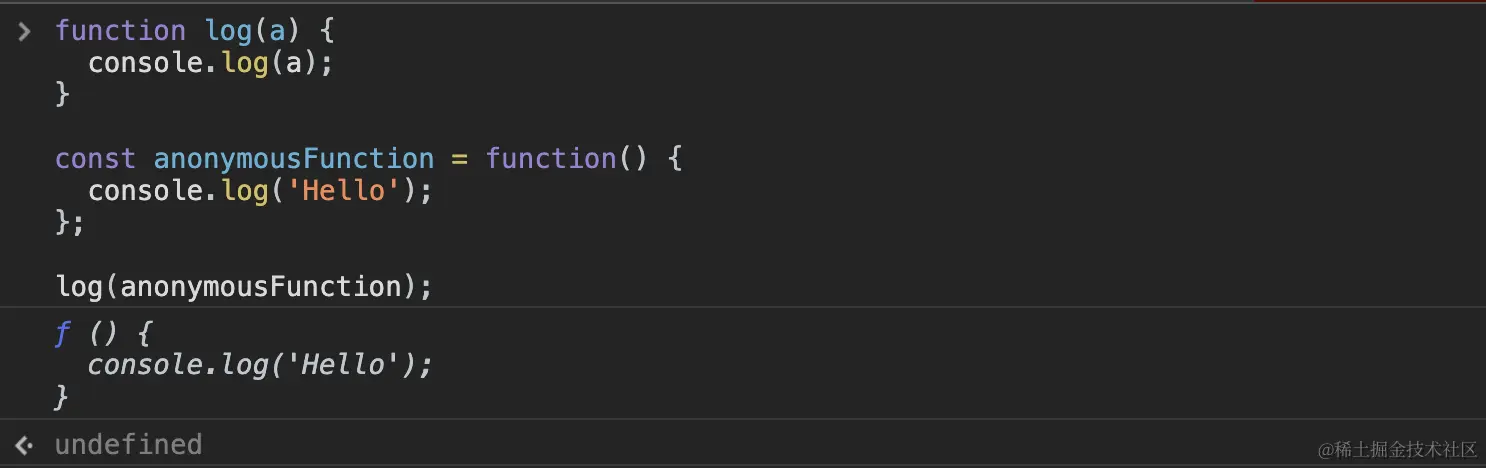Click the log name in function declaration
Viewport: 1486px width, 468px height.
pos(230,31)
